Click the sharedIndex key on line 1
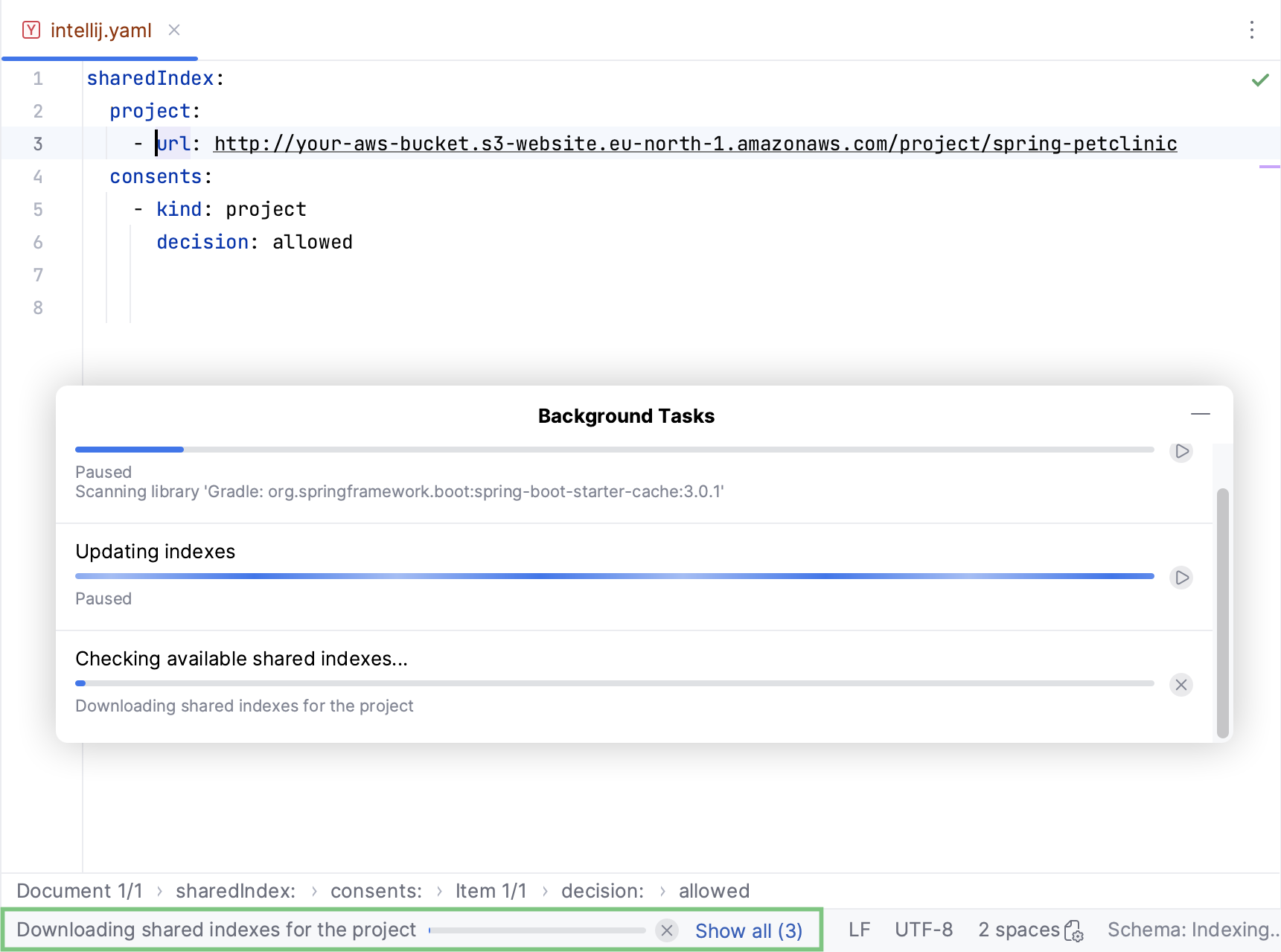Screen dimensions: 1281x952 point(150,78)
